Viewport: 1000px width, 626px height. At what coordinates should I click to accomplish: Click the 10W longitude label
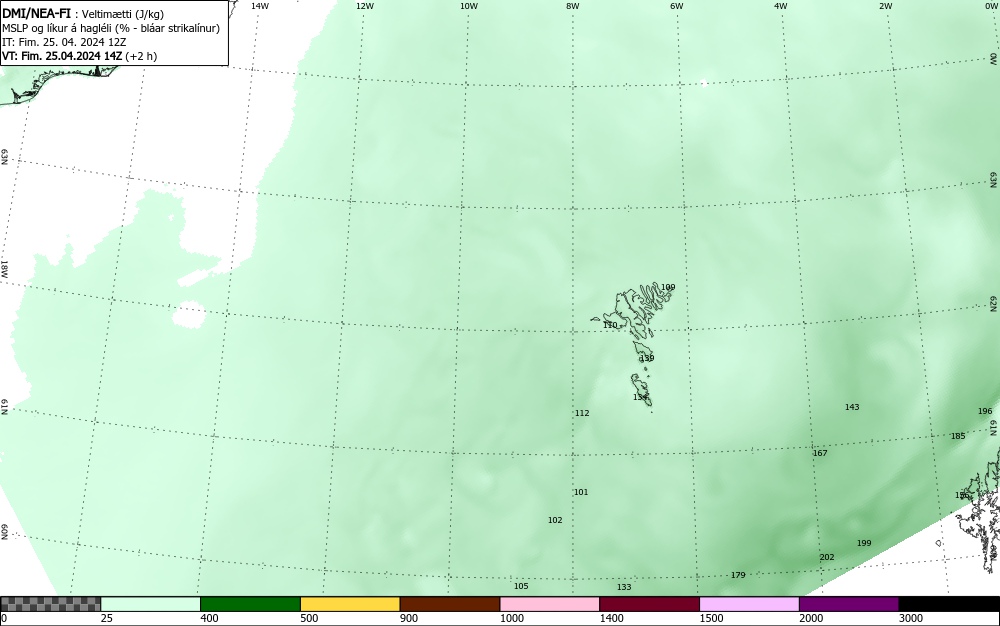click(x=469, y=6)
